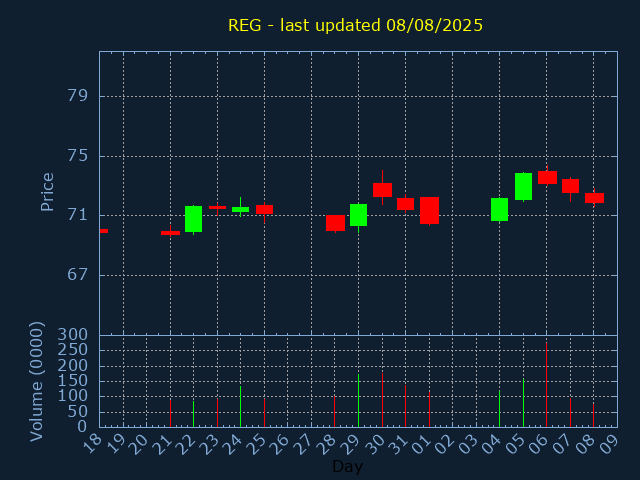640x480 pixels.
Task: Click the x-axis day label 03
Action: (x=470, y=444)
